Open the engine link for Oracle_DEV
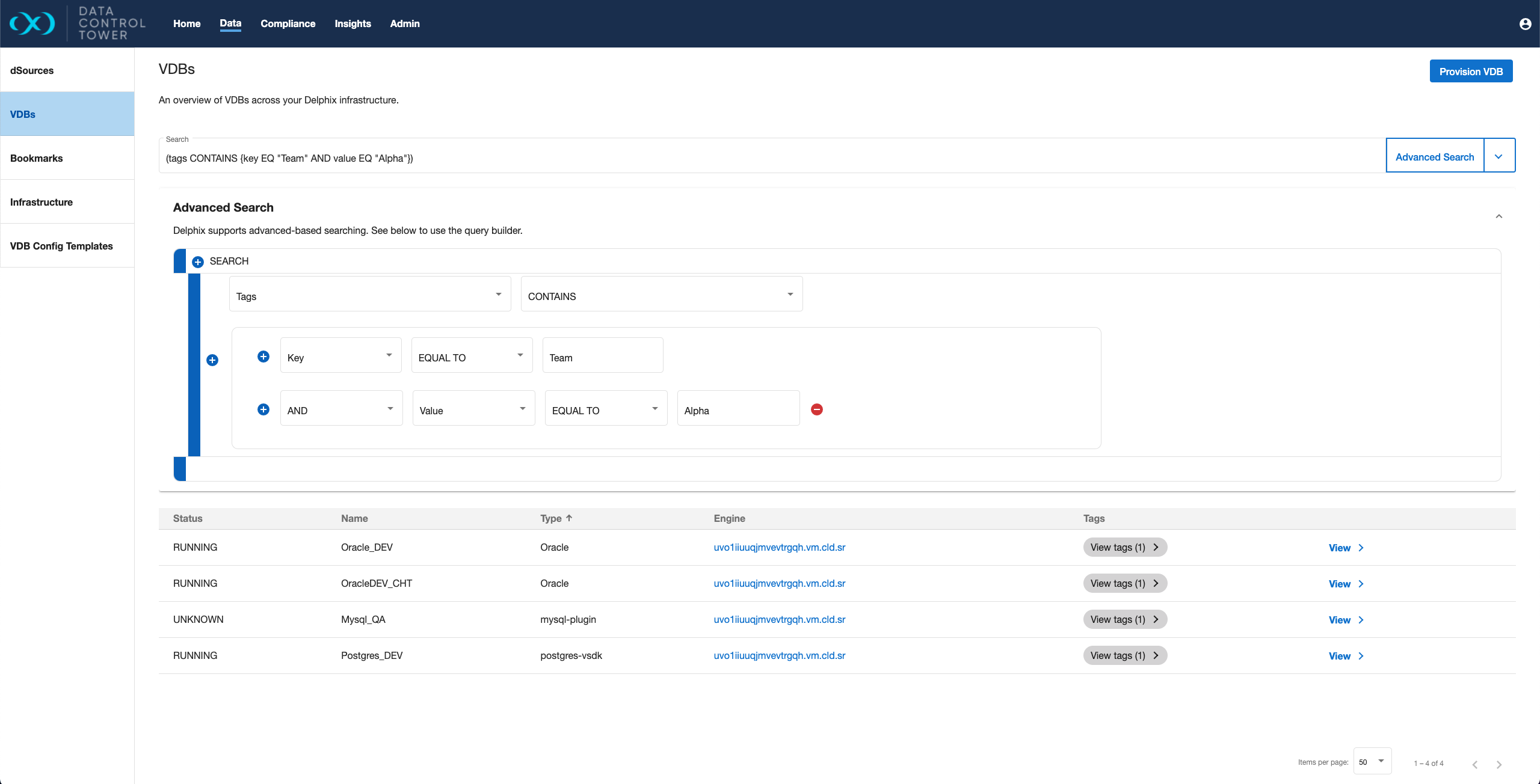Image resolution: width=1540 pixels, height=784 pixels. [779, 548]
